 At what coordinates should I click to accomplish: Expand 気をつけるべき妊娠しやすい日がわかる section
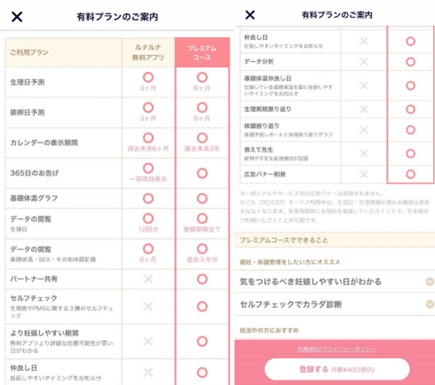(335, 282)
